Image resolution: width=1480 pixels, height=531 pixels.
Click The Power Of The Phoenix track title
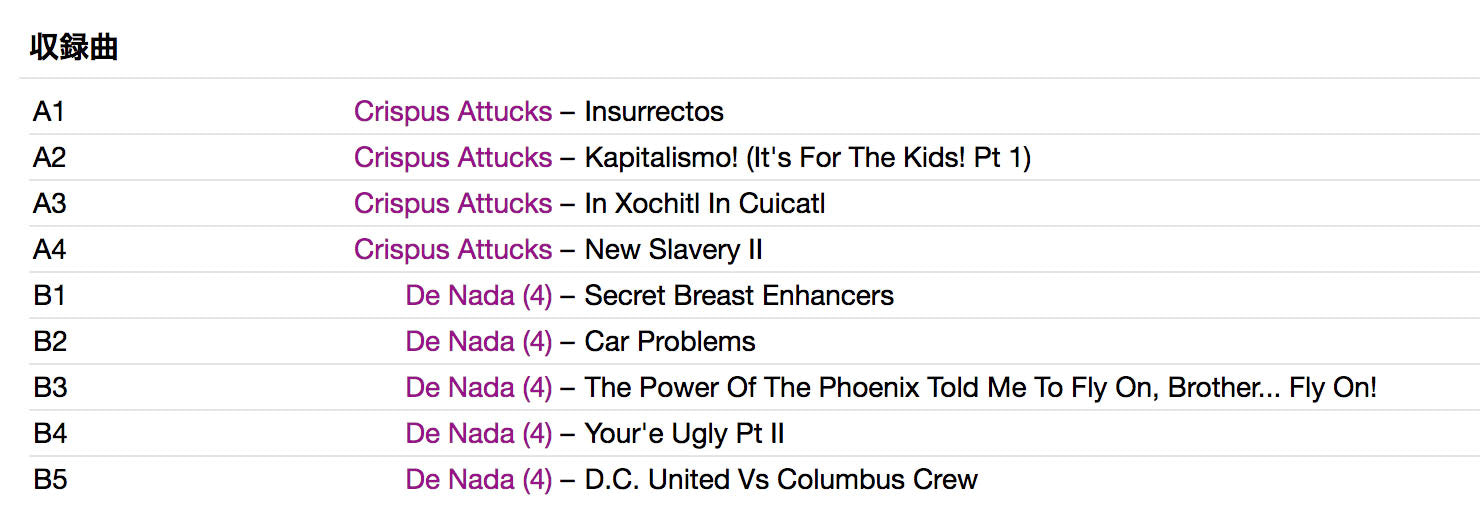tap(980, 387)
